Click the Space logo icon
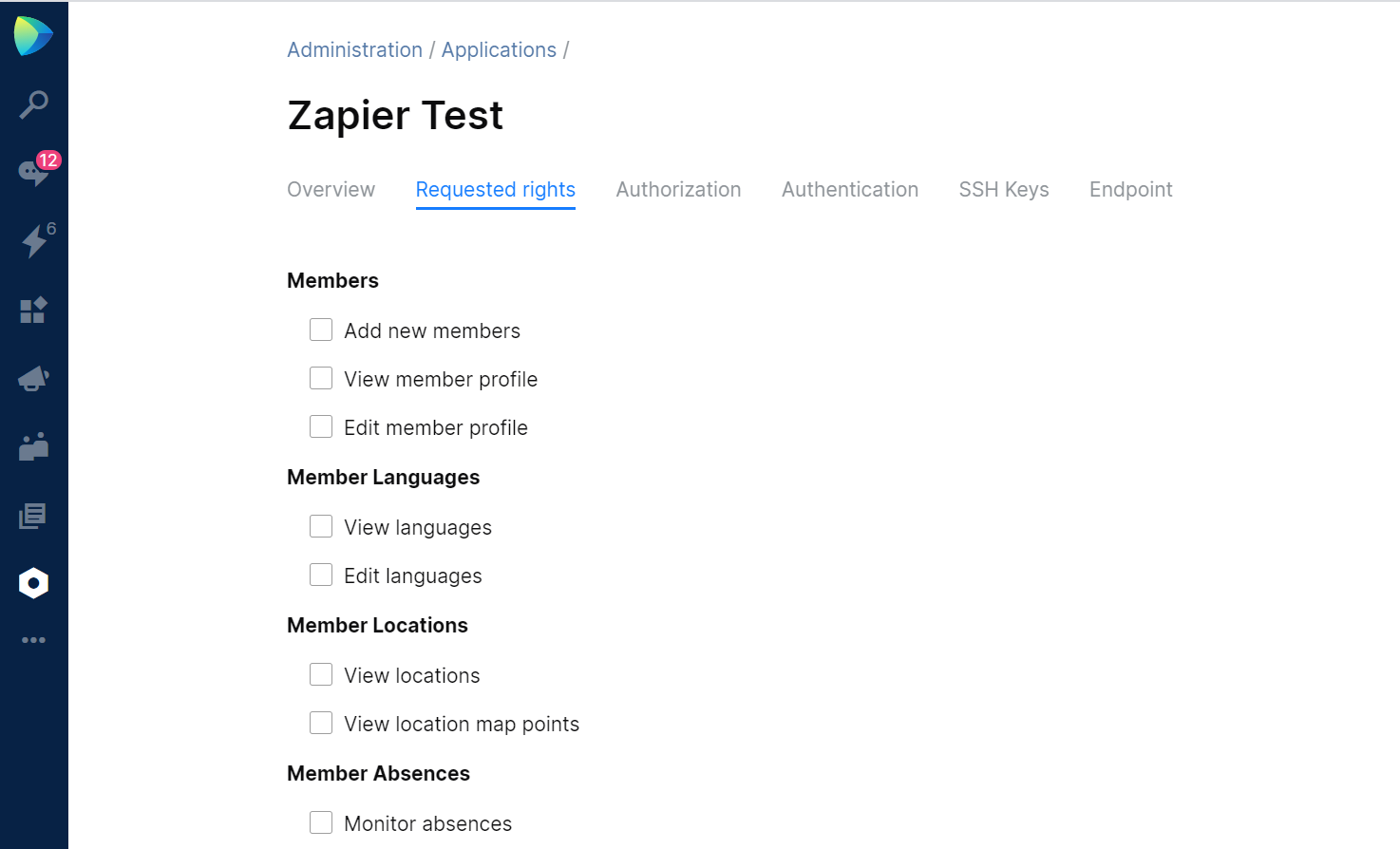The width and height of the screenshot is (1400, 849). pos(33,36)
